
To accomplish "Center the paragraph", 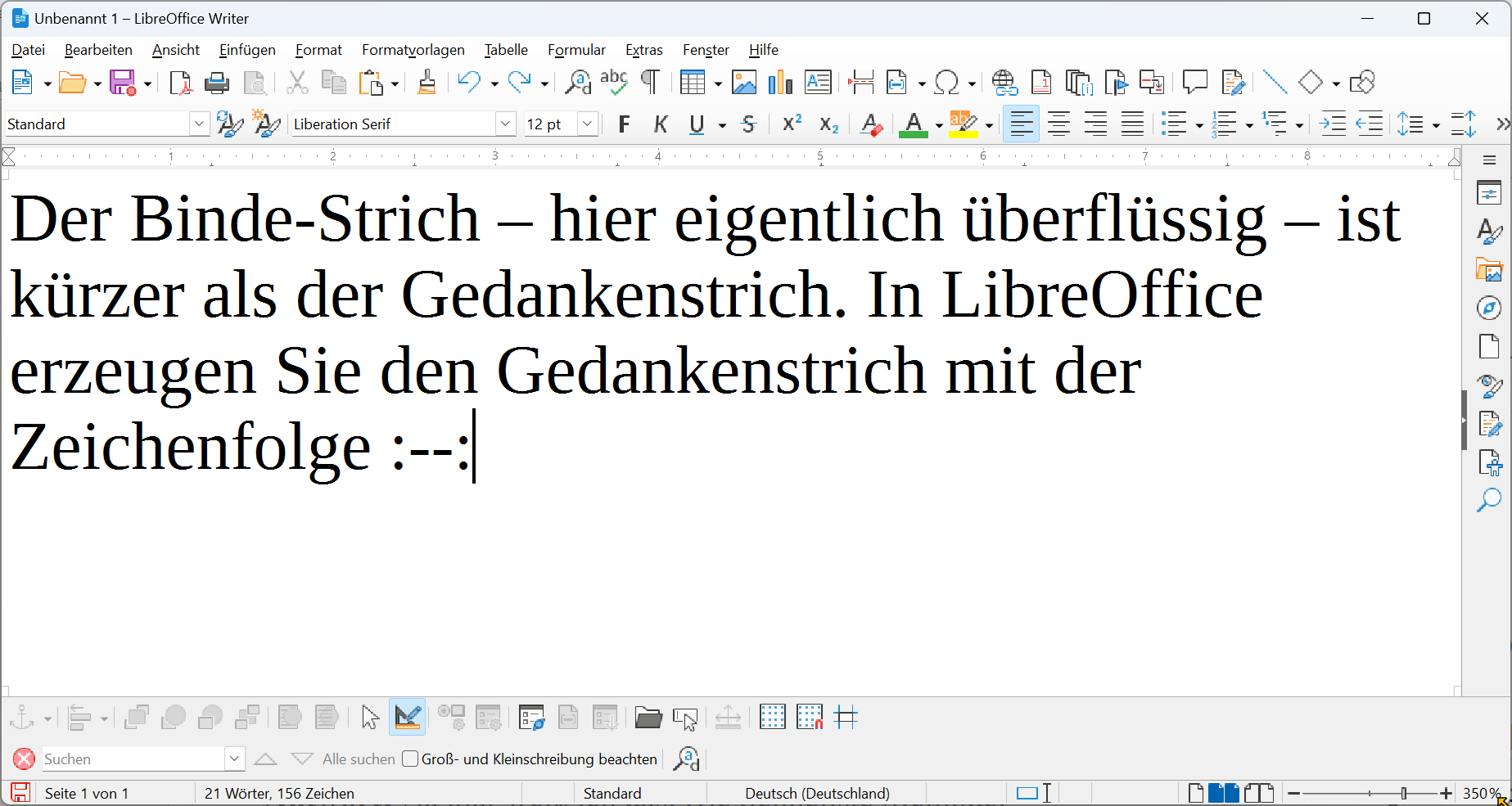I will coord(1058,124).
